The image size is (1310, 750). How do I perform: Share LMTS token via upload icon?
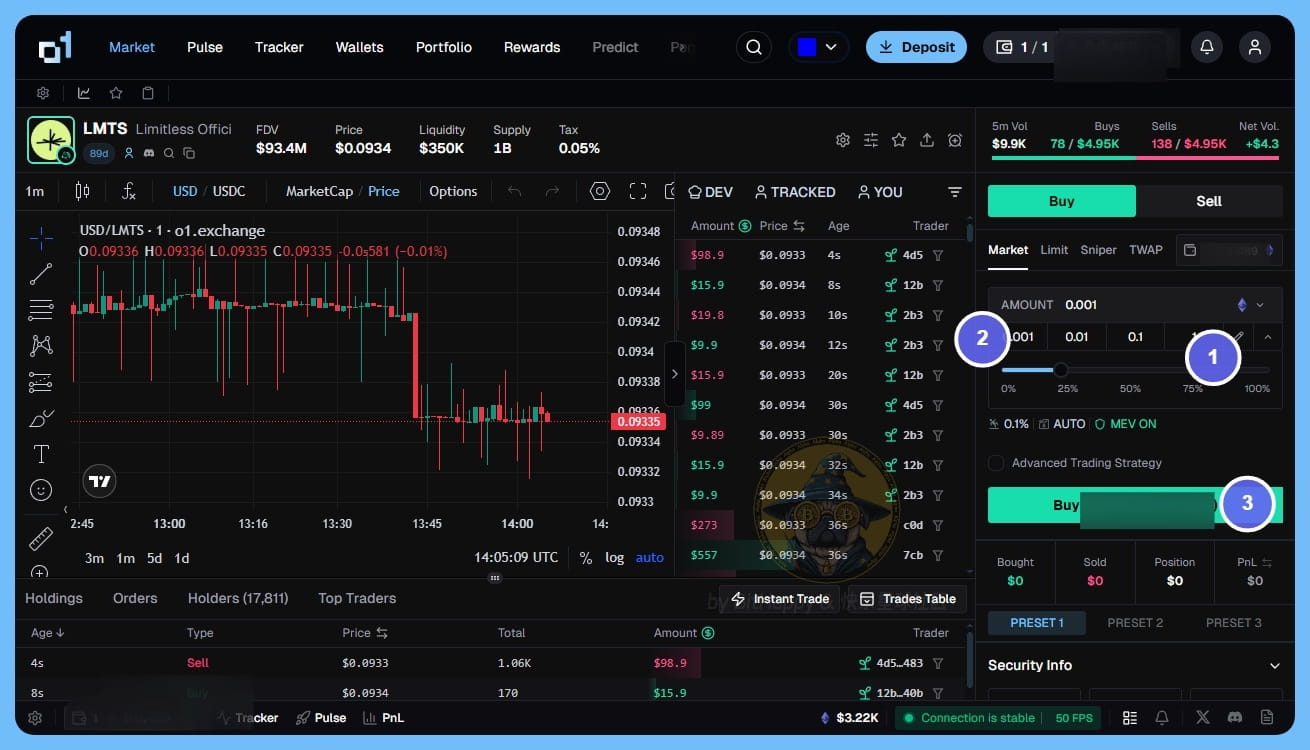point(927,140)
